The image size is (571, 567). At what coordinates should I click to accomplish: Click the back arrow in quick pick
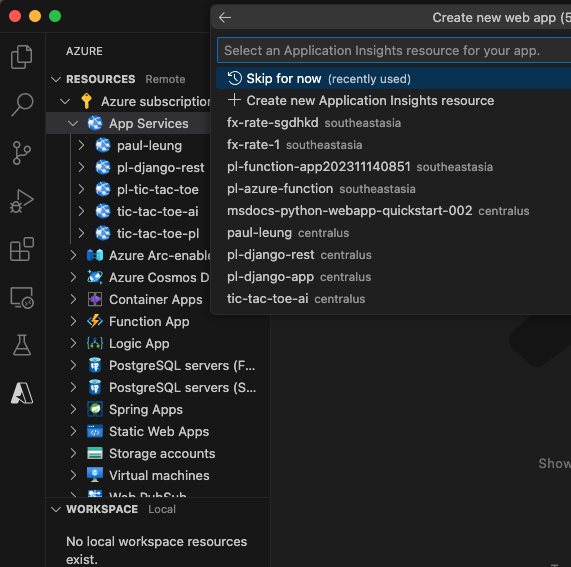pos(225,17)
